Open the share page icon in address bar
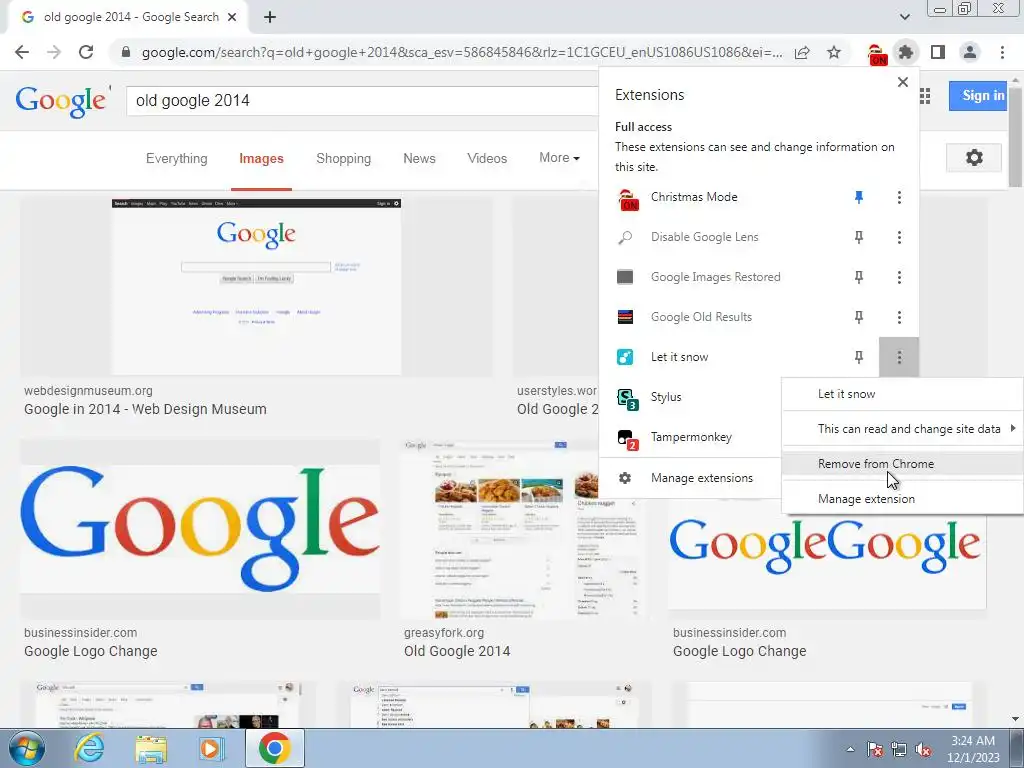The height and width of the screenshot is (768, 1024). 802,52
